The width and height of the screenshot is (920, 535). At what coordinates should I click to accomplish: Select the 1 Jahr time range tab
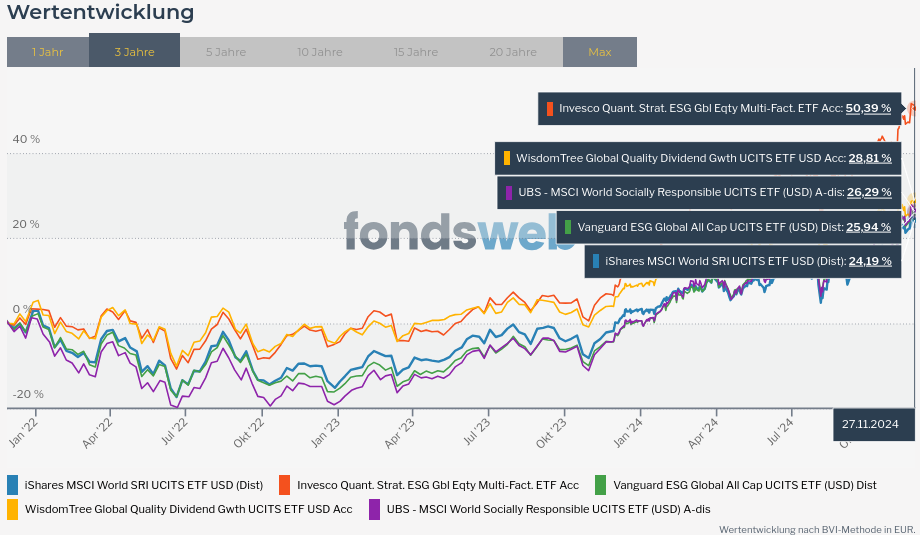pos(47,52)
